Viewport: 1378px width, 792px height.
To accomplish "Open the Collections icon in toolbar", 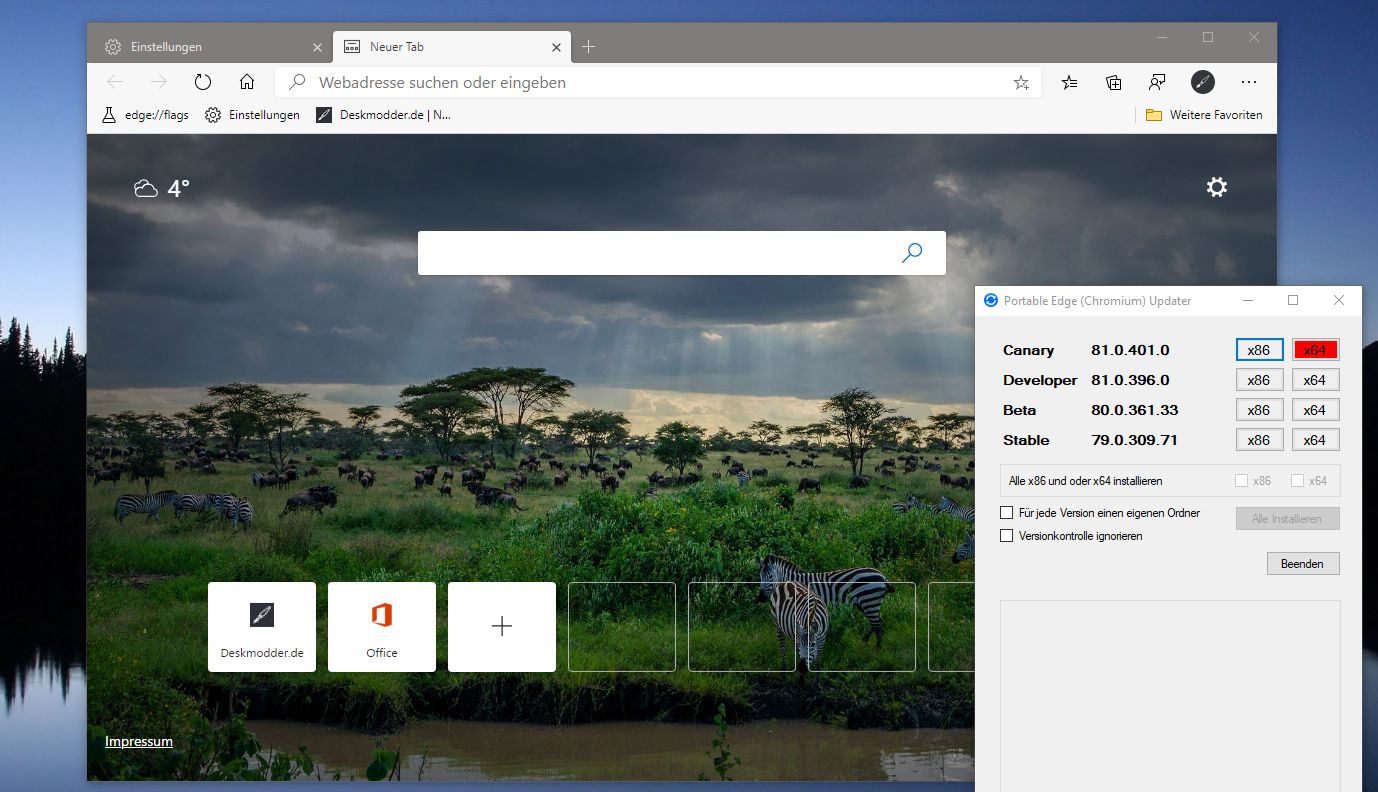I will pyautogui.click(x=1113, y=82).
